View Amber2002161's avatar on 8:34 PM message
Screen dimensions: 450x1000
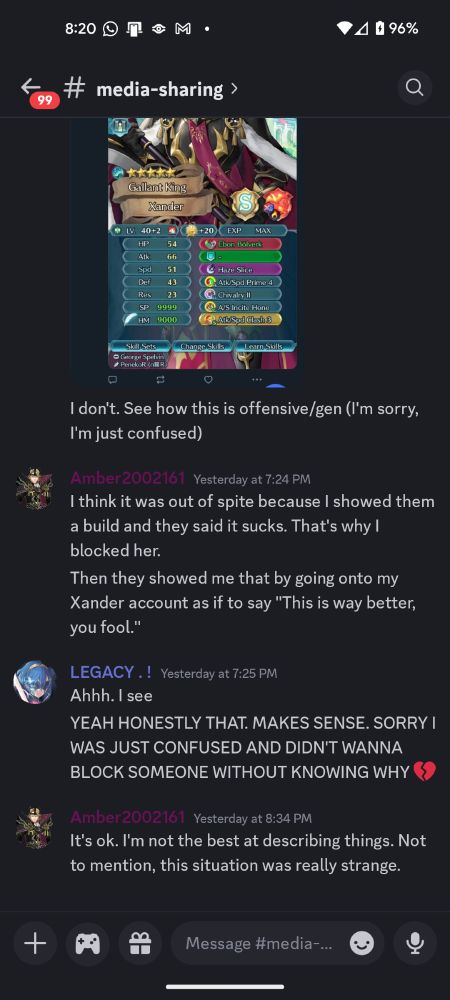tap(33, 828)
